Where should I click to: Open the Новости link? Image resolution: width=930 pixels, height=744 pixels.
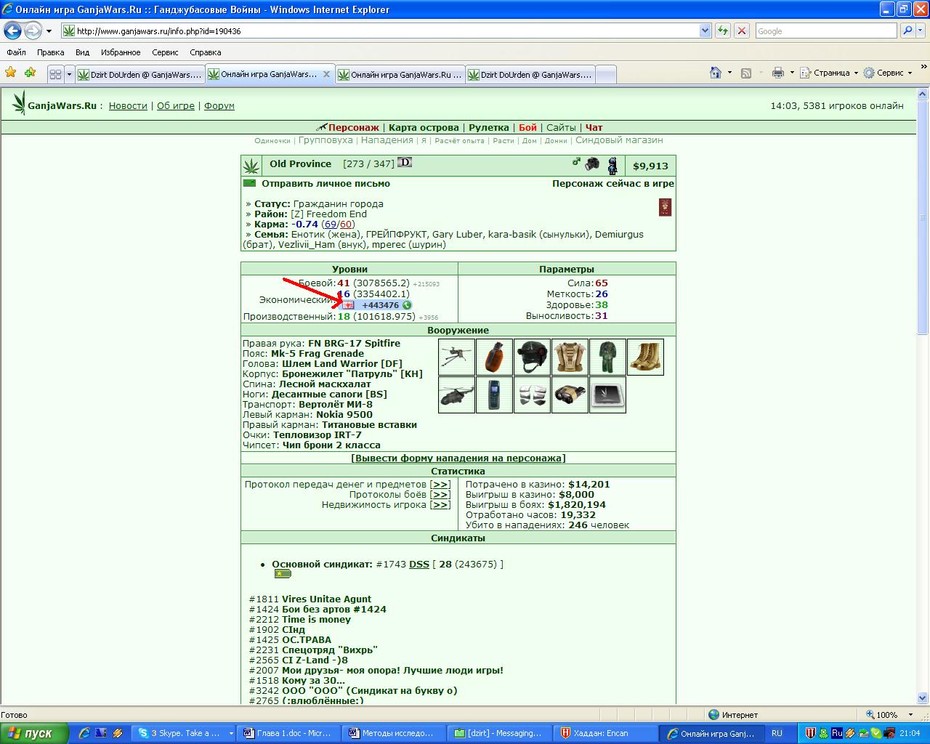coord(128,106)
